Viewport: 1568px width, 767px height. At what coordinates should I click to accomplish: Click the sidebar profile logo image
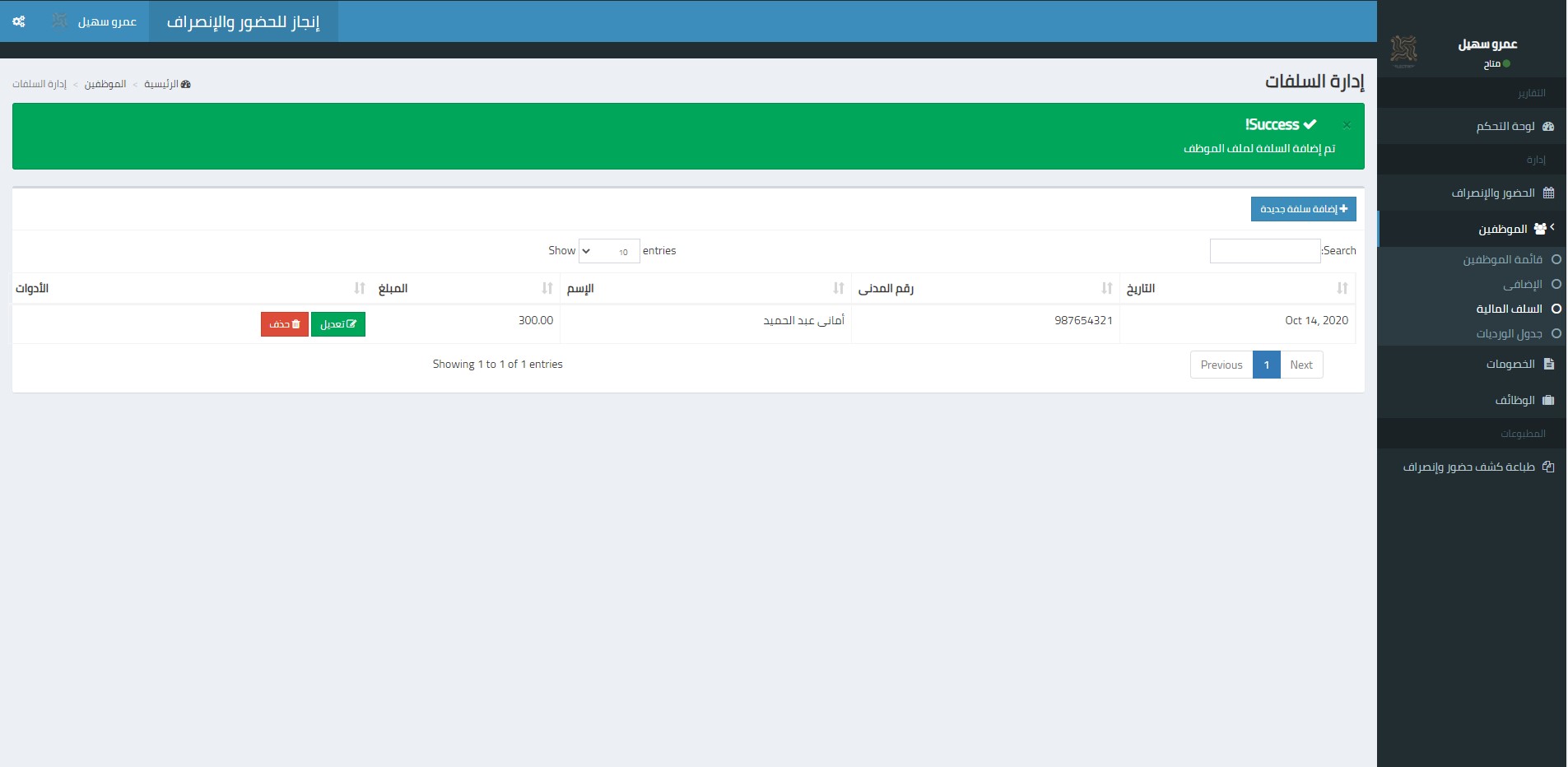1403,51
